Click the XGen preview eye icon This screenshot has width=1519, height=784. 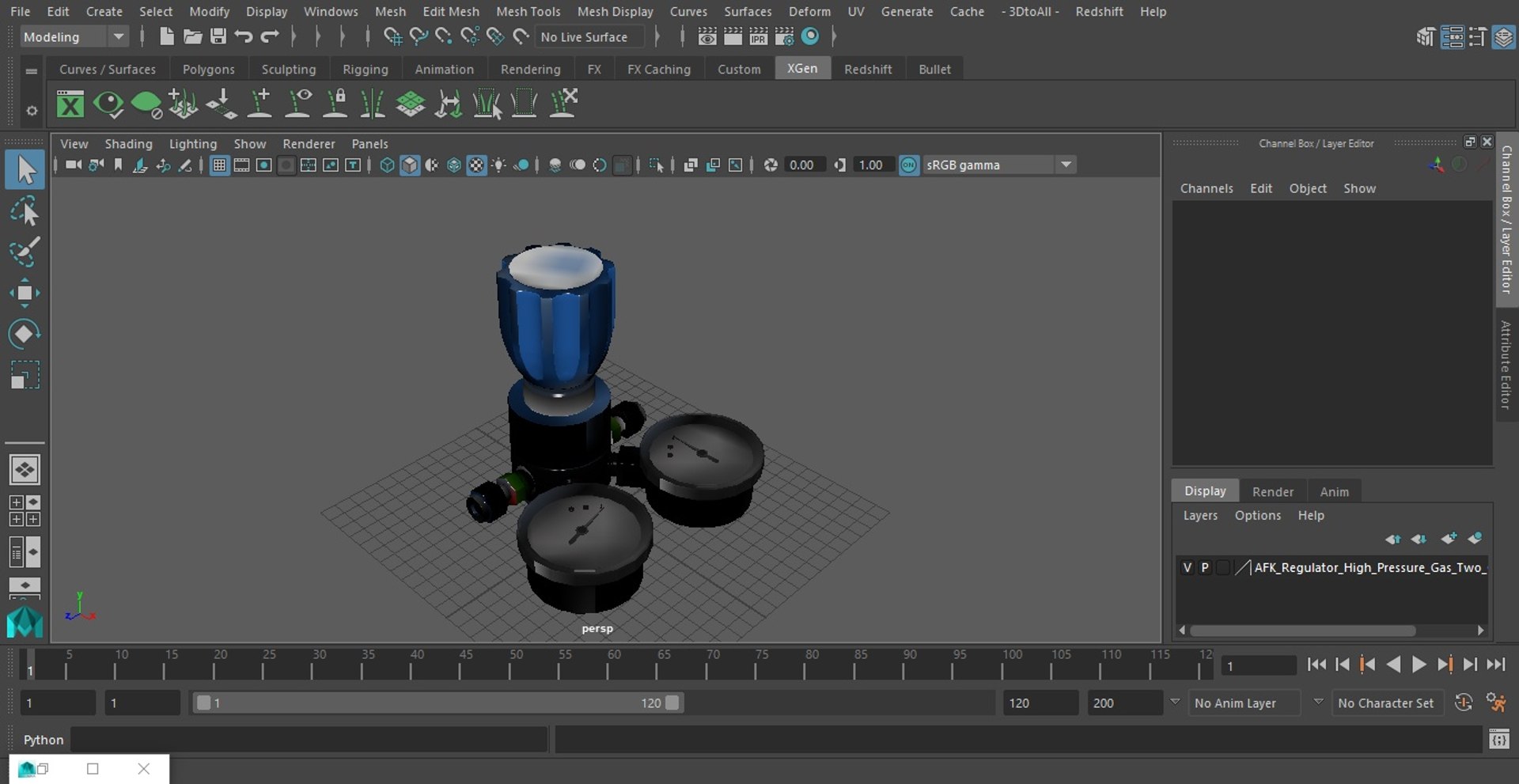pos(108,104)
